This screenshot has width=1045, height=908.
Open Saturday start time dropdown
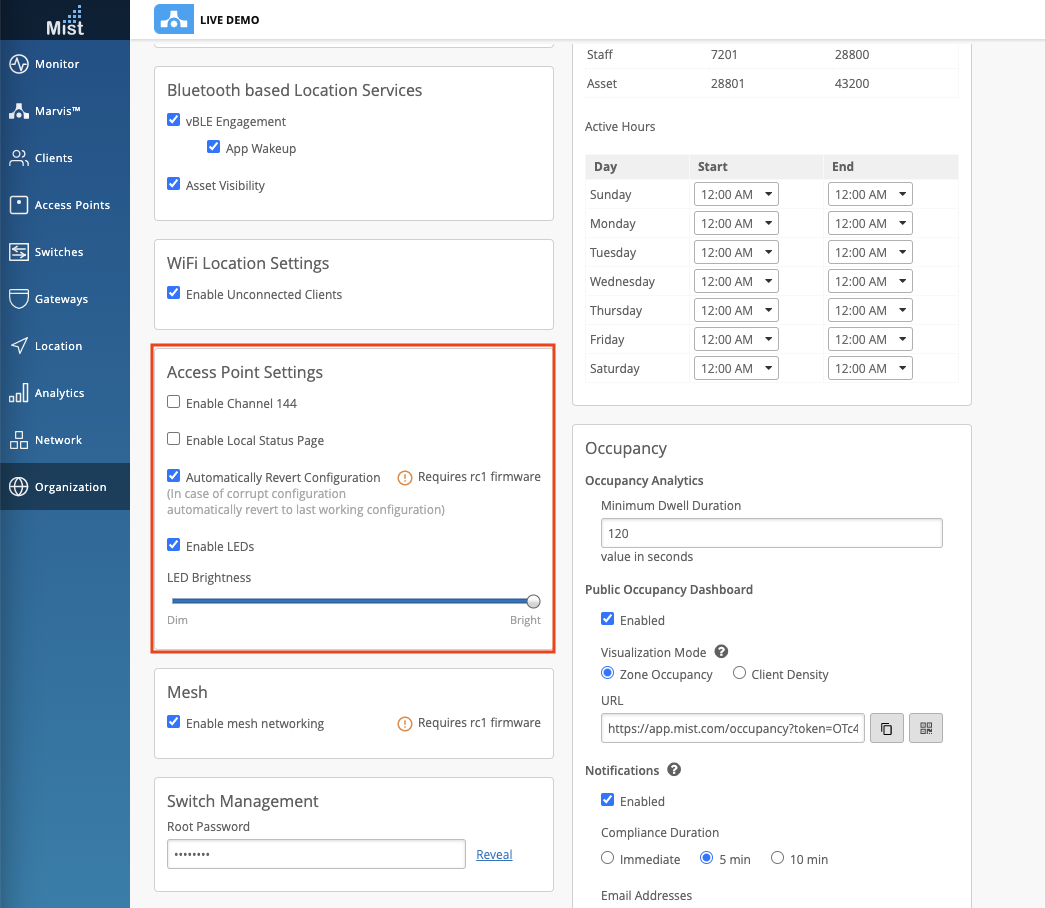click(x=736, y=368)
